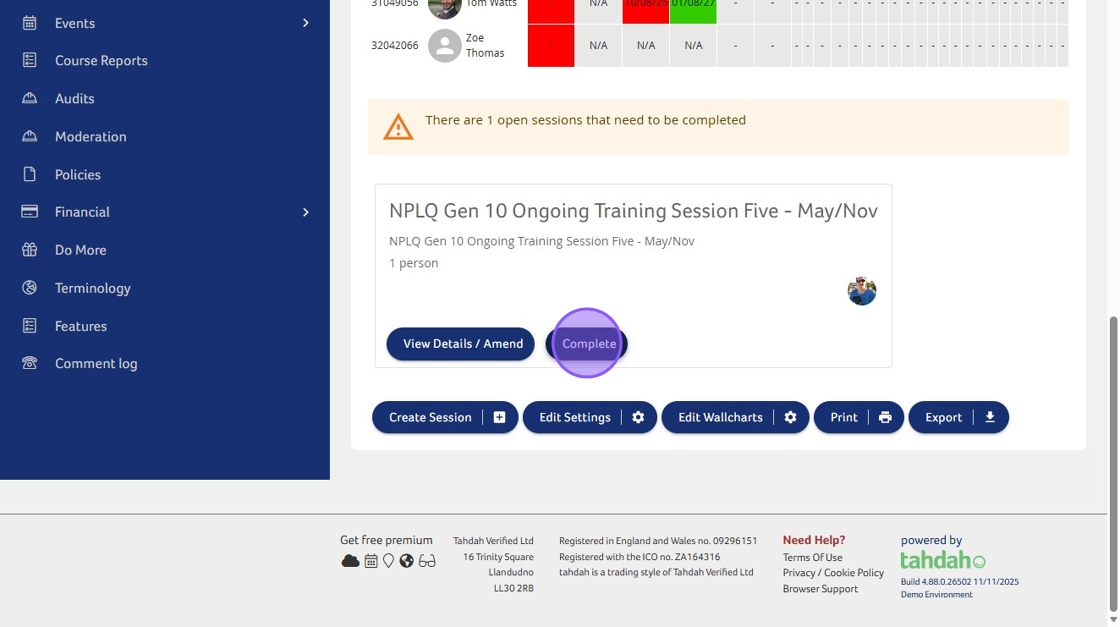The width and height of the screenshot is (1120, 627).
Task: Click the Features list icon
Action: (x=29, y=326)
